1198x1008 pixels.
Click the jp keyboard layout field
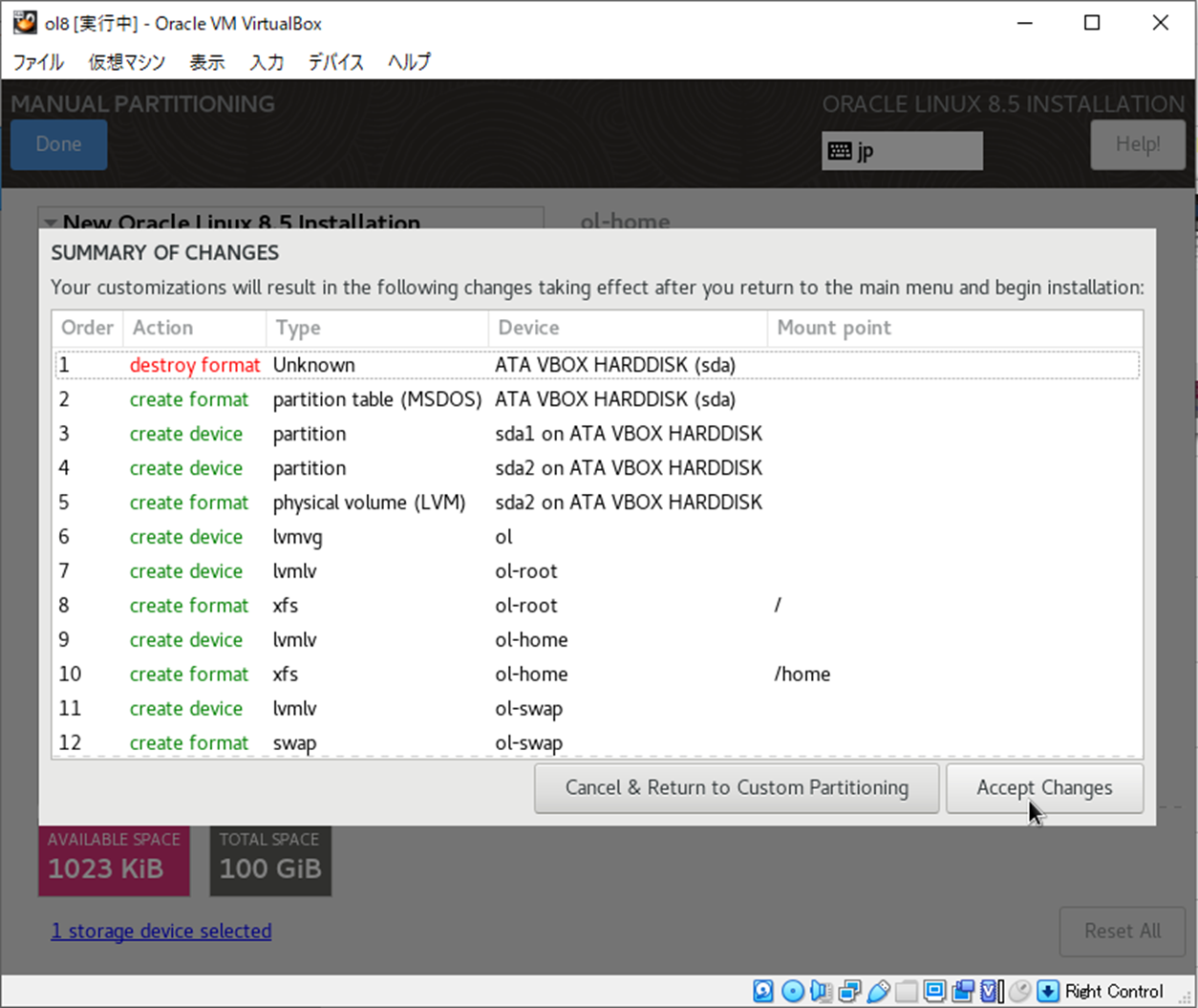(902, 151)
